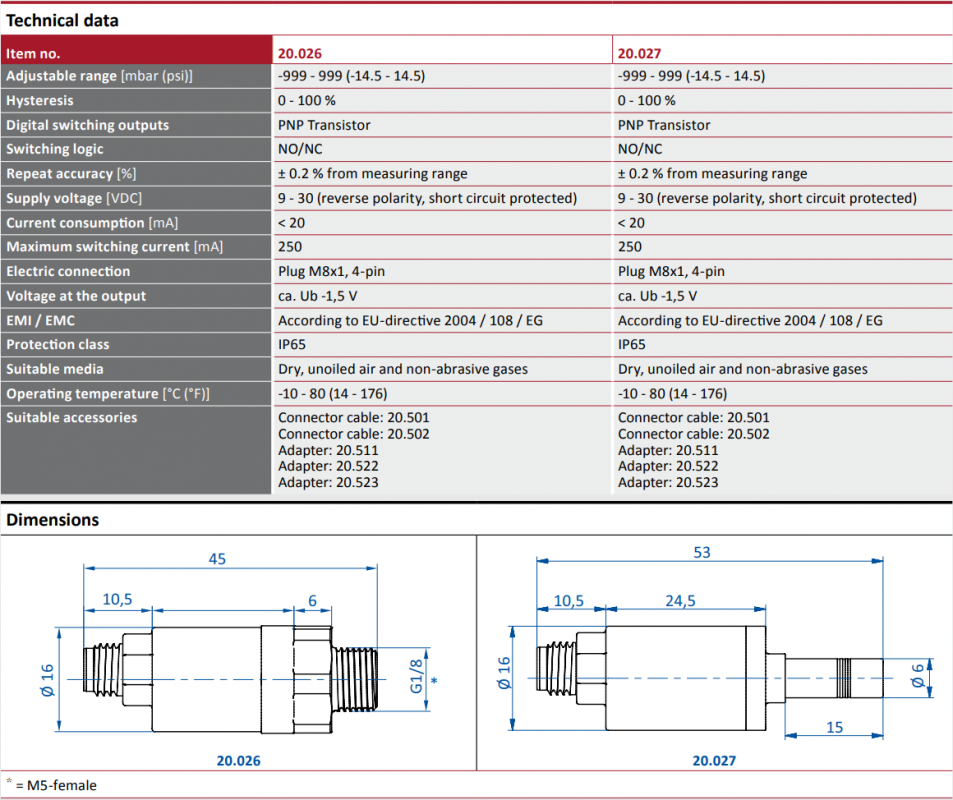Click the "20.027" caption under the drawing
953x800 pixels.
714,760
